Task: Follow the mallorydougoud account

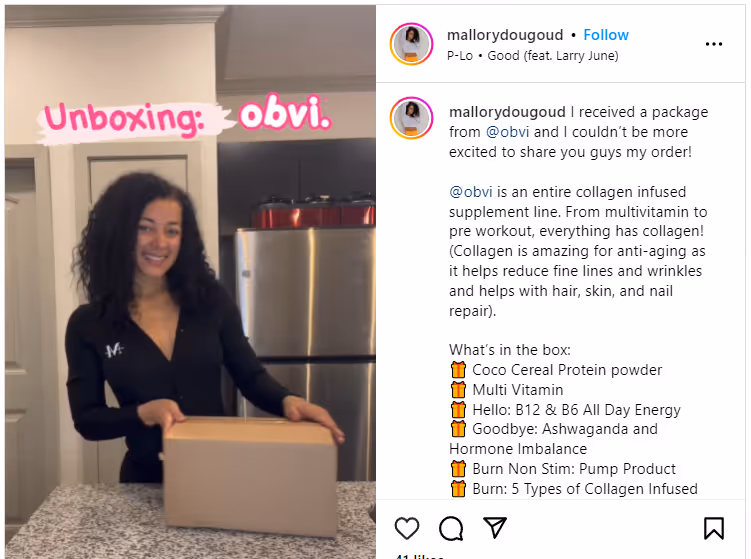Action: pyautogui.click(x=606, y=35)
